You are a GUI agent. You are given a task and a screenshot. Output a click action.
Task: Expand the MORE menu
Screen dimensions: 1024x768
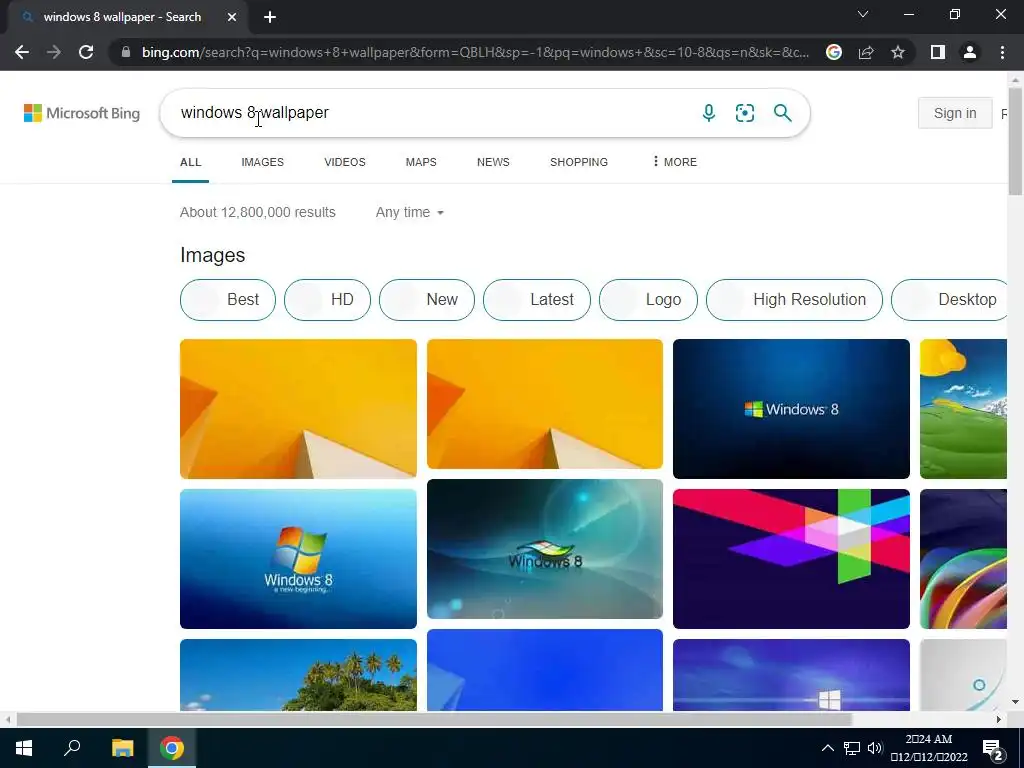pyautogui.click(x=675, y=162)
